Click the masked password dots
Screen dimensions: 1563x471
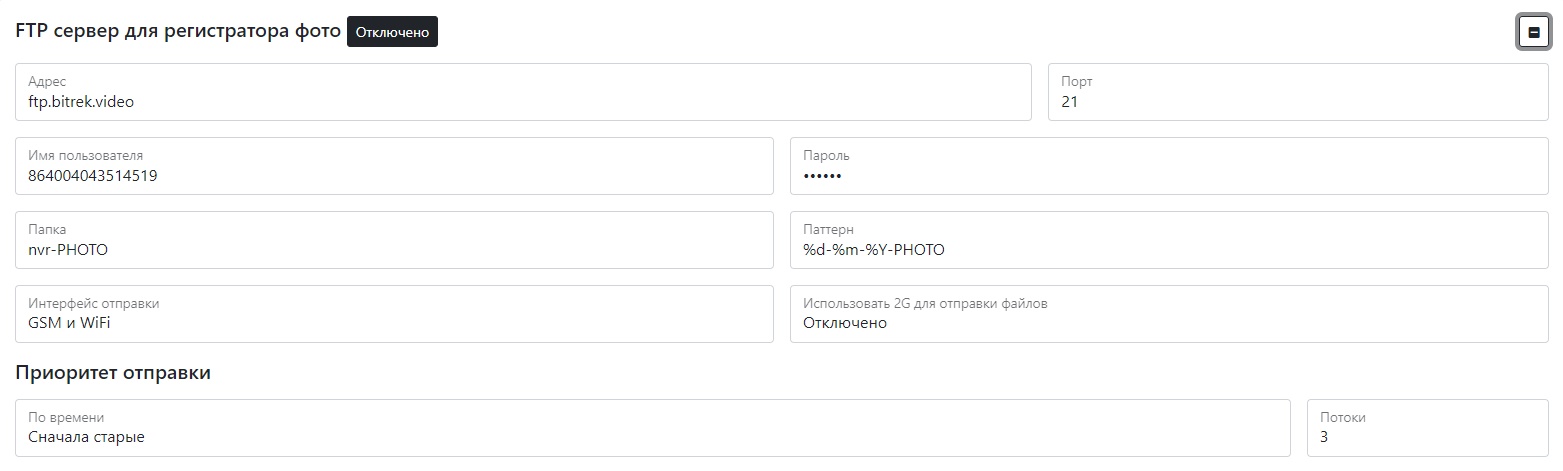tap(823, 176)
